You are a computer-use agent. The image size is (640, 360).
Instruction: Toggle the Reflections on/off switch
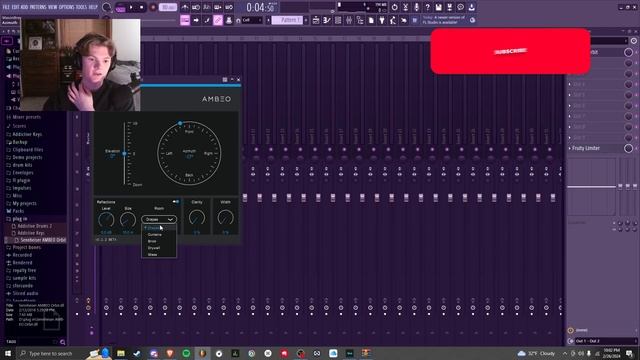pyautogui.click(x=176, y=202)
